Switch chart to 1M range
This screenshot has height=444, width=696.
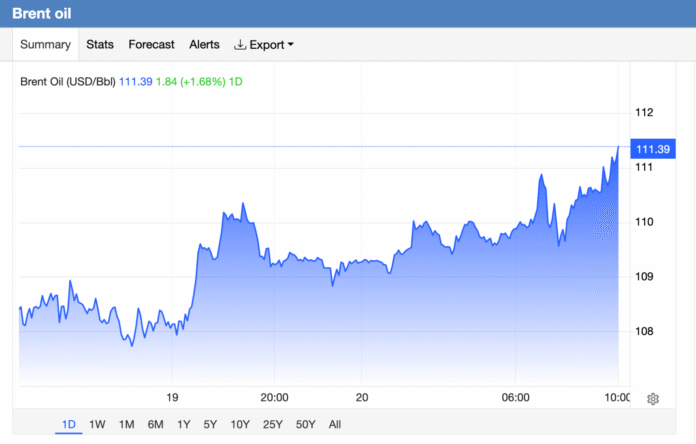pyautogui.click(x=127, y=424)
